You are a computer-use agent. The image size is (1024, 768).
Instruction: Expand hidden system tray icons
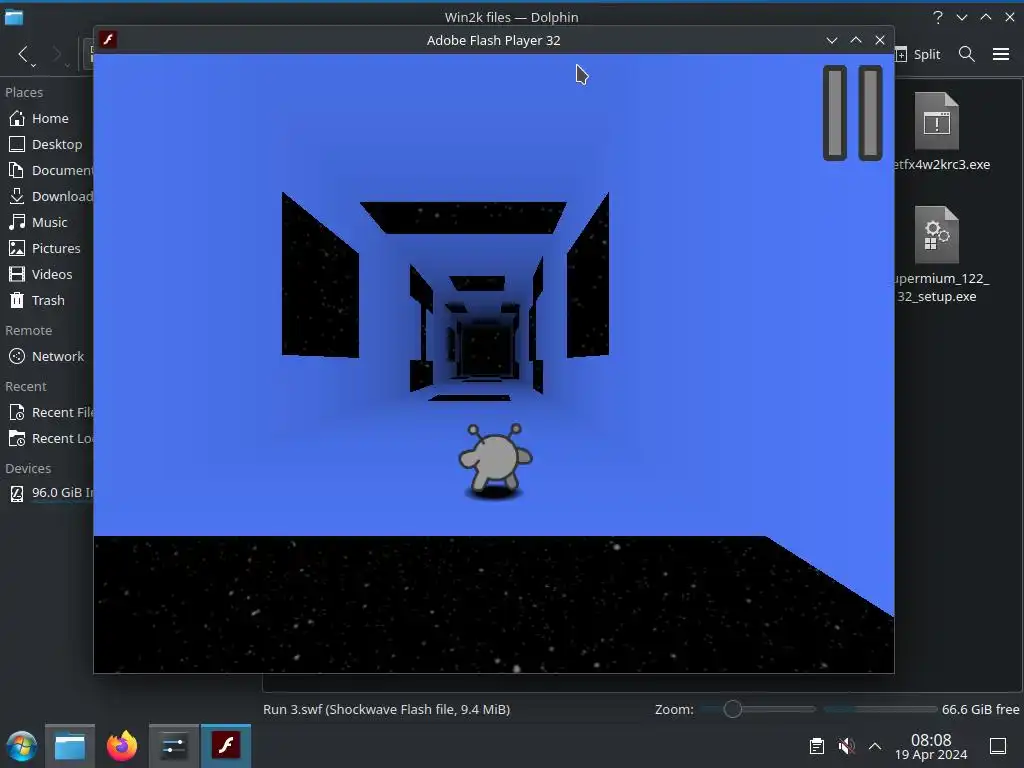click(875, 746)
